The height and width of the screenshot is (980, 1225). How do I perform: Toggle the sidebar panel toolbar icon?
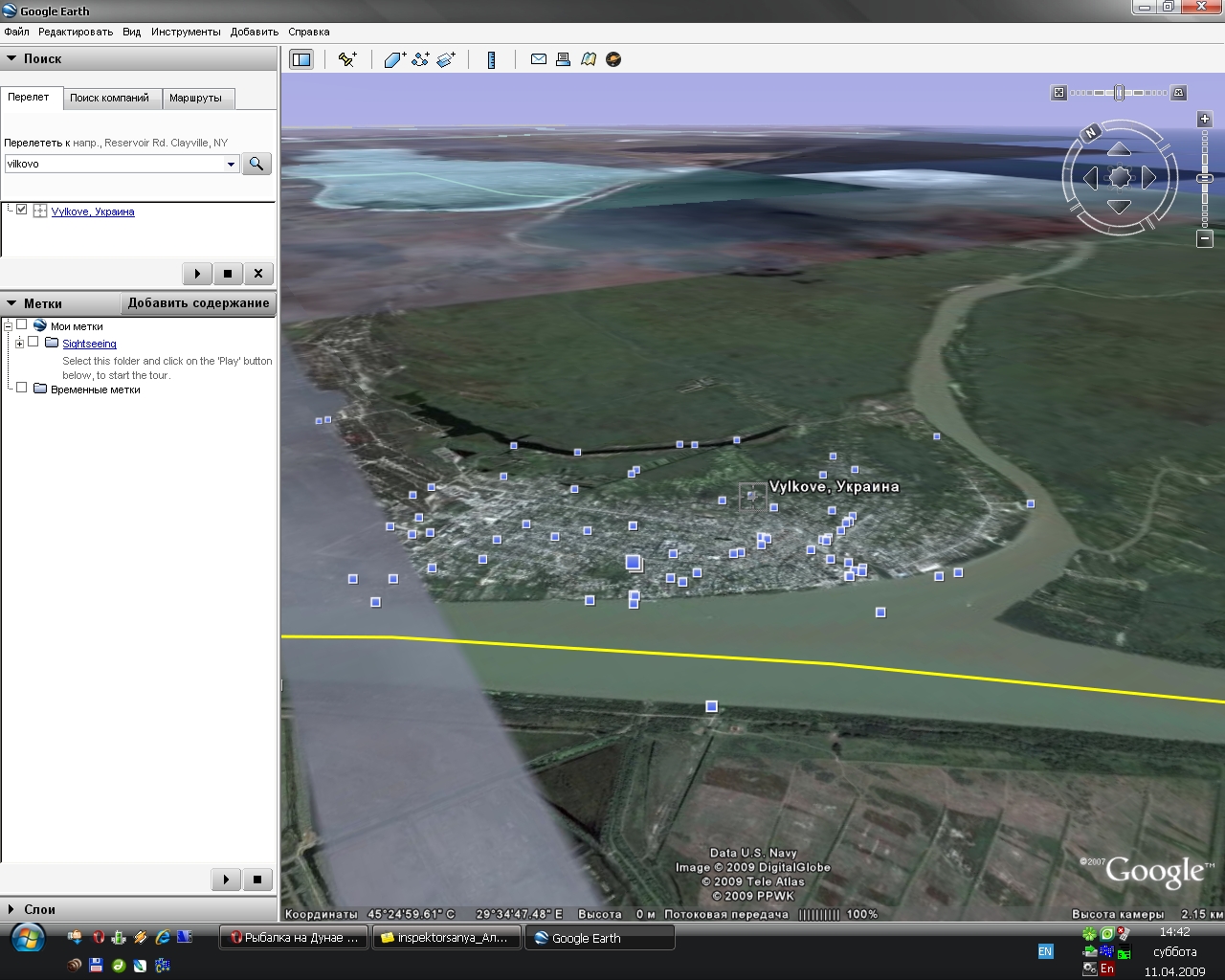click(301, 59)
